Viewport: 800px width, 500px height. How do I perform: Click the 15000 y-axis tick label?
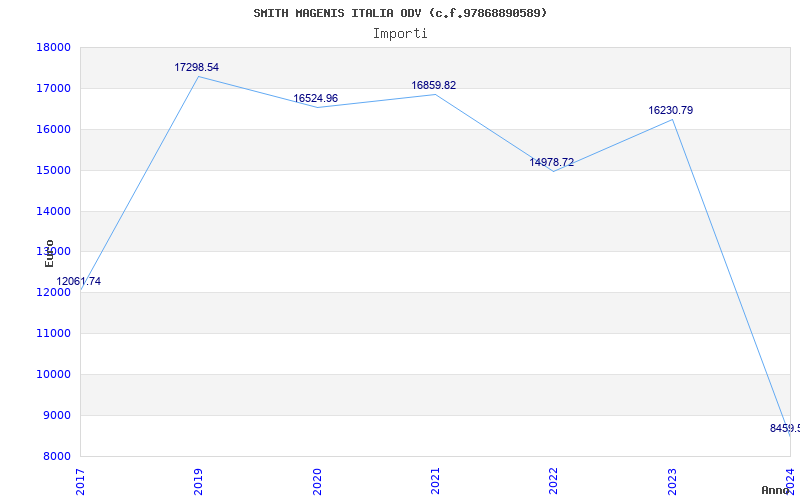coord(53,170)
